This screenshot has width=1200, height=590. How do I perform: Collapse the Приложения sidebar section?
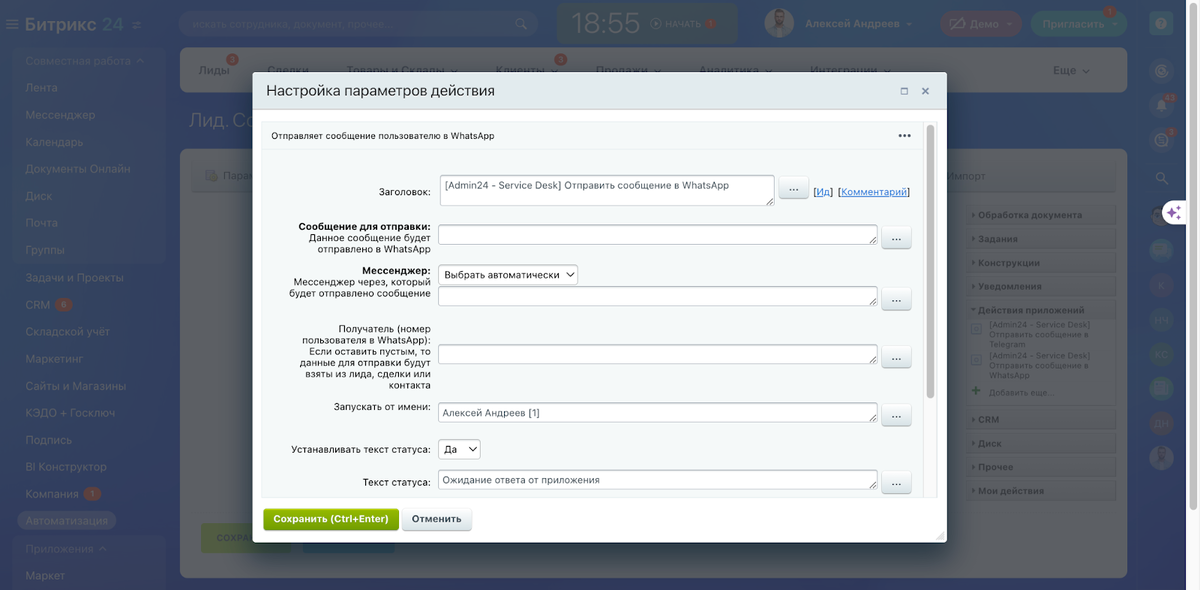[x=66, y=548]
